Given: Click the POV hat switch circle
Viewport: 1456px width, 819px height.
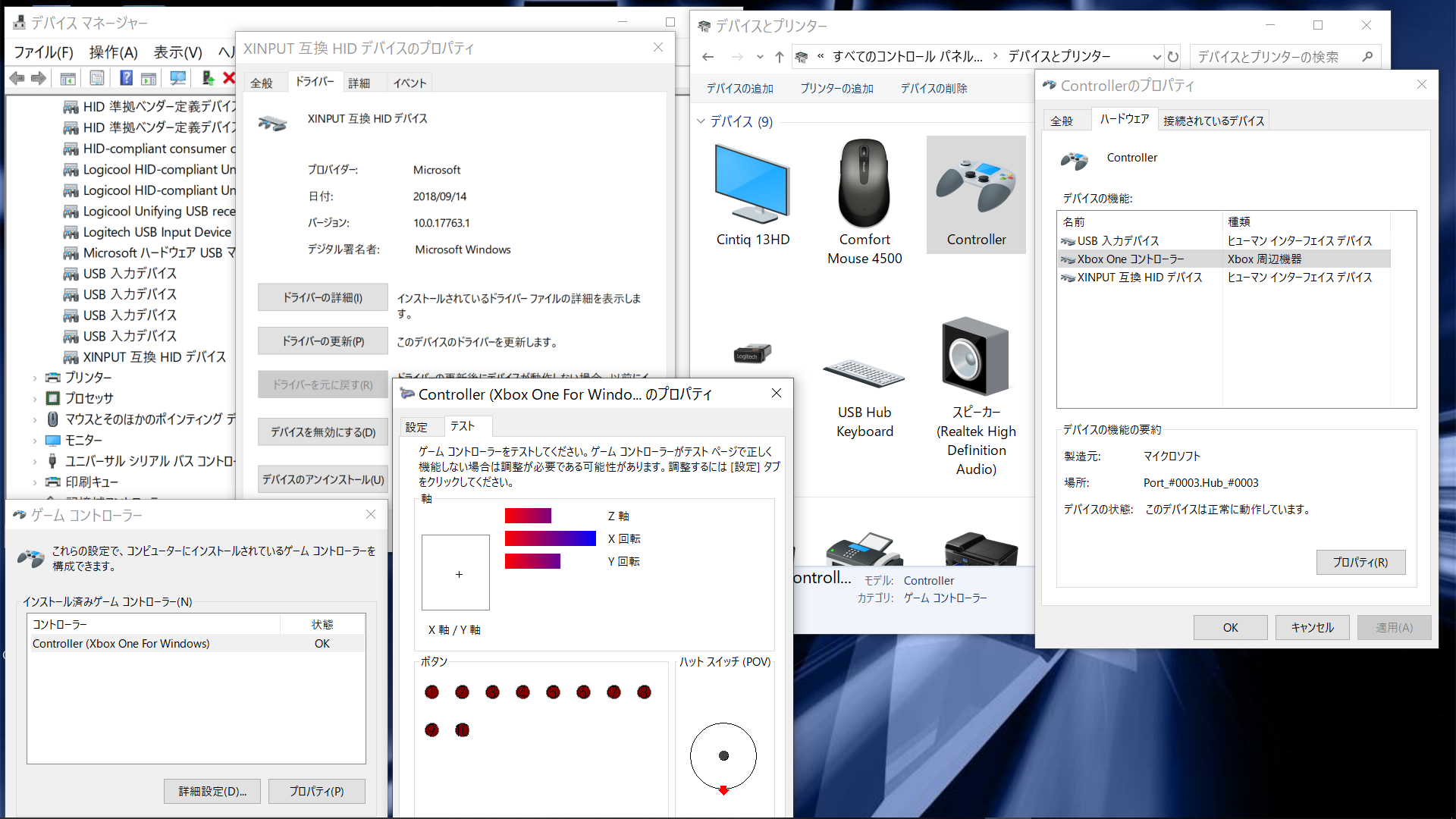Looking at the screenshot, I should (723, 756).
